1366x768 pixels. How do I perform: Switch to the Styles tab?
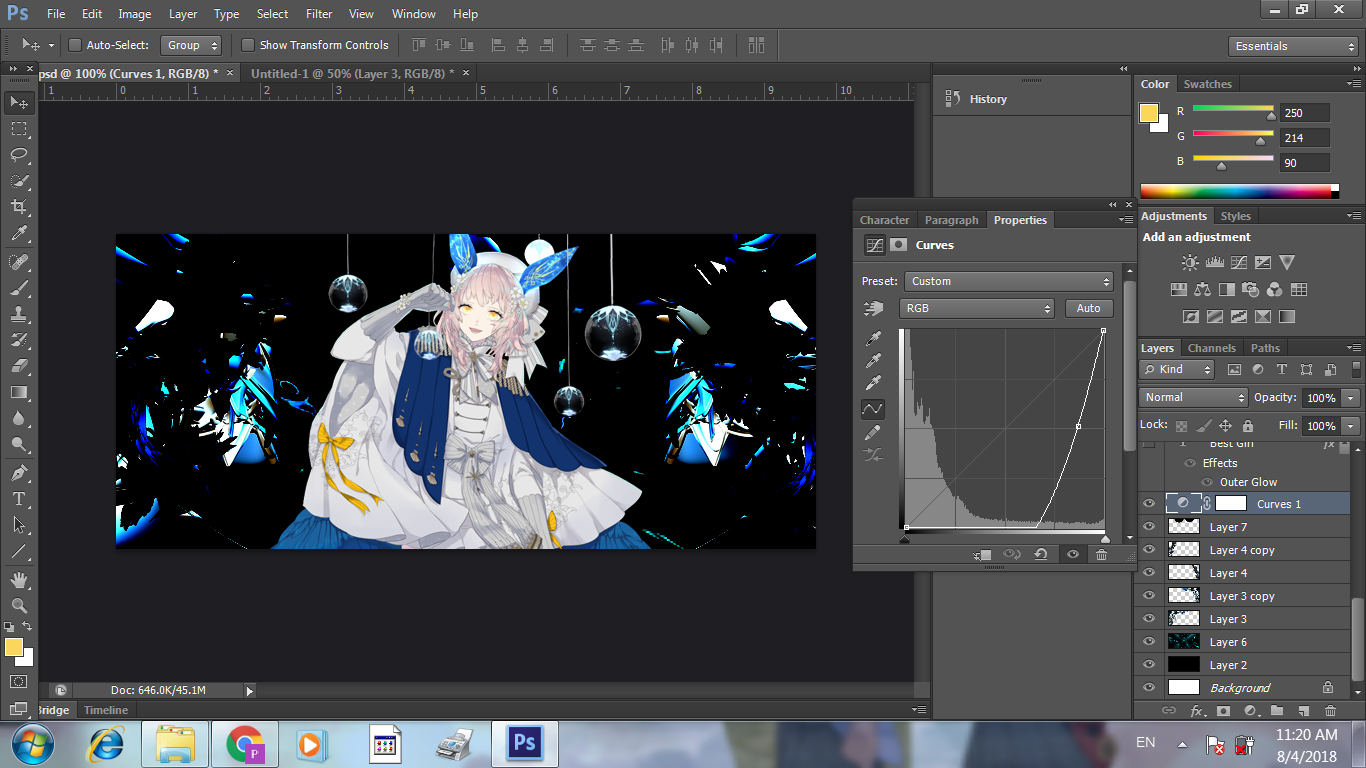tap(1236, 216)
